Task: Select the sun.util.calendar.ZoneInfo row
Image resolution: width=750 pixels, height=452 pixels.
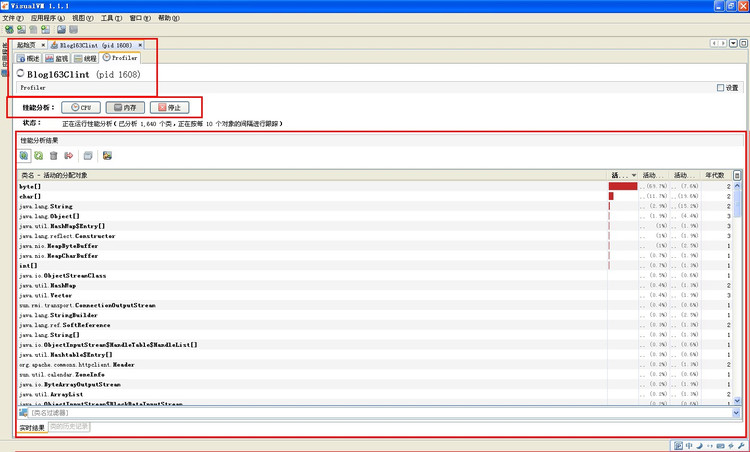Action: pos(375,375)
